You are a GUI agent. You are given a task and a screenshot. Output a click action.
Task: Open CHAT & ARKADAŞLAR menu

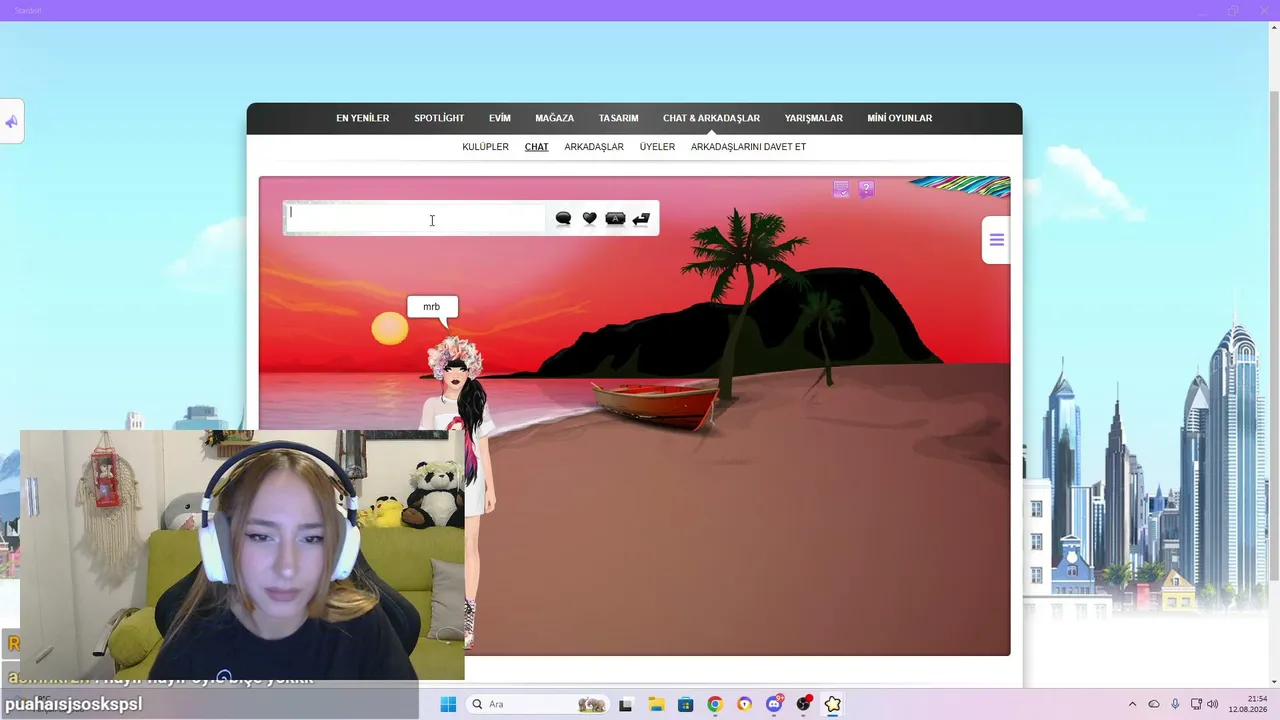(x=711, y=118)
